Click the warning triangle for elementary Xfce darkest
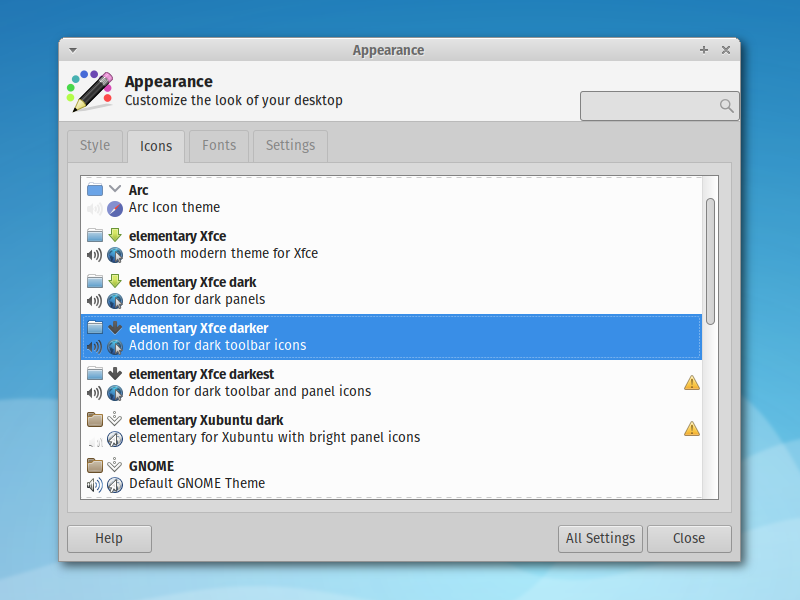The image size is (800, 600). (x=691, y=382)
